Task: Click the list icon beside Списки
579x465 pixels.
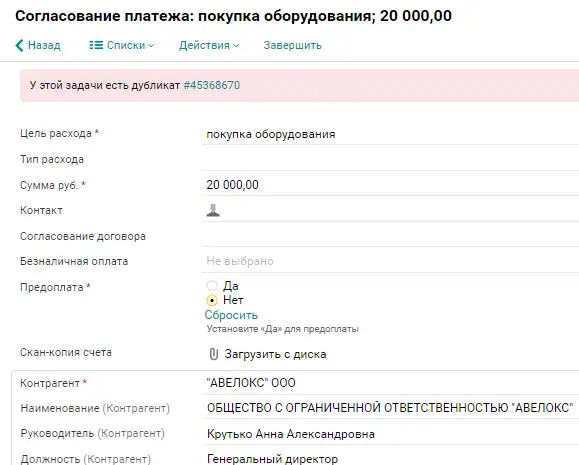Action: pyautogui.click(x=96, y=45)
